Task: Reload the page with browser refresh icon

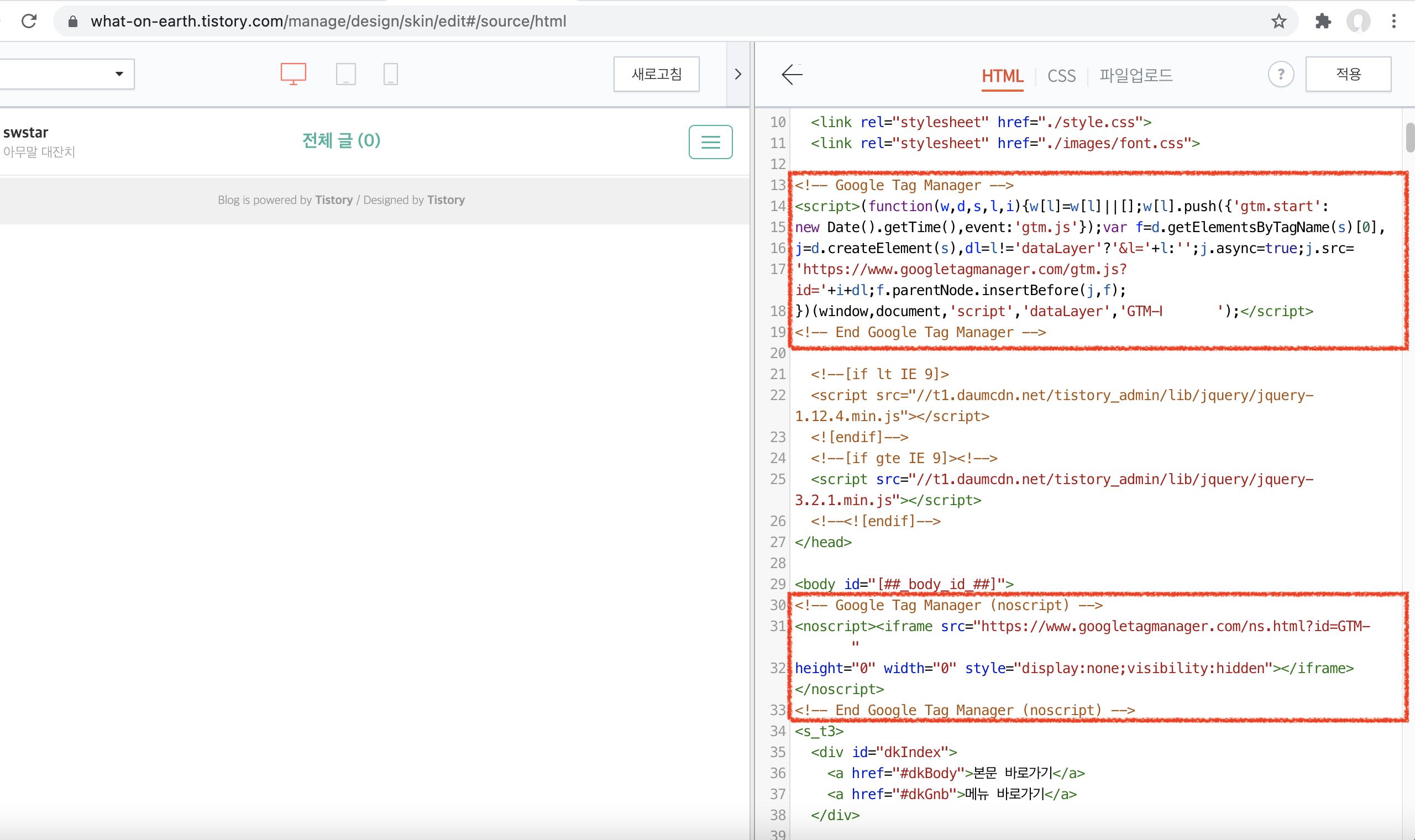Action: [x=29, y=22]
